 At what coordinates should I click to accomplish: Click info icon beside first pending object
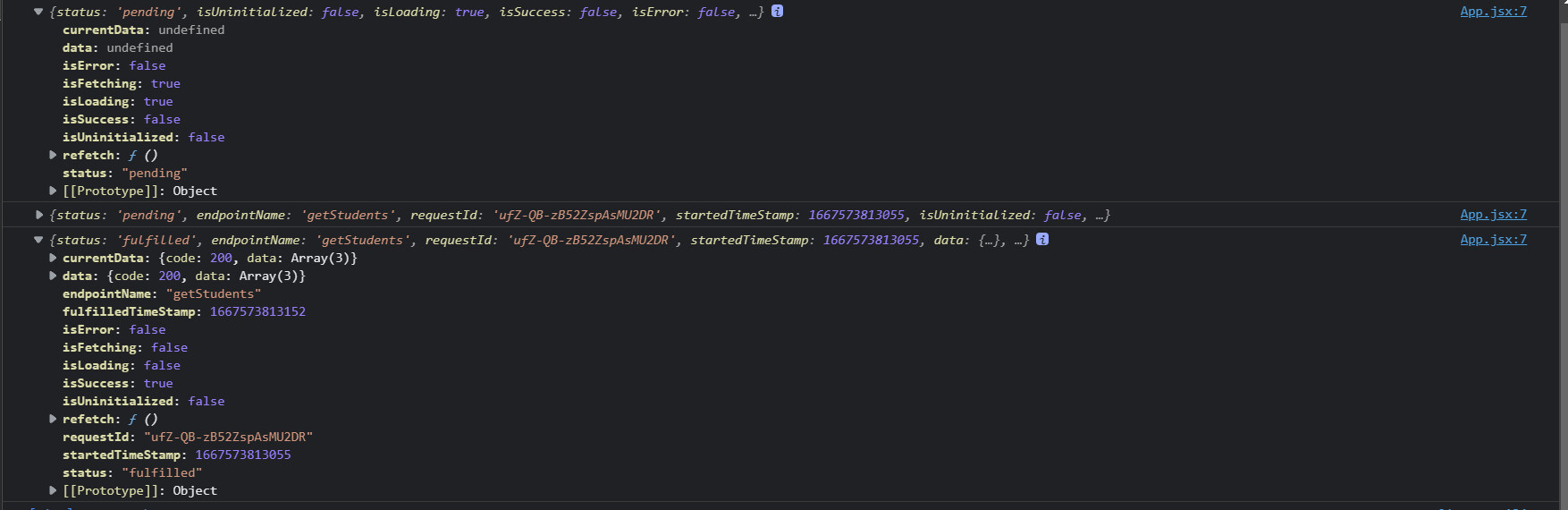[777, 12]
